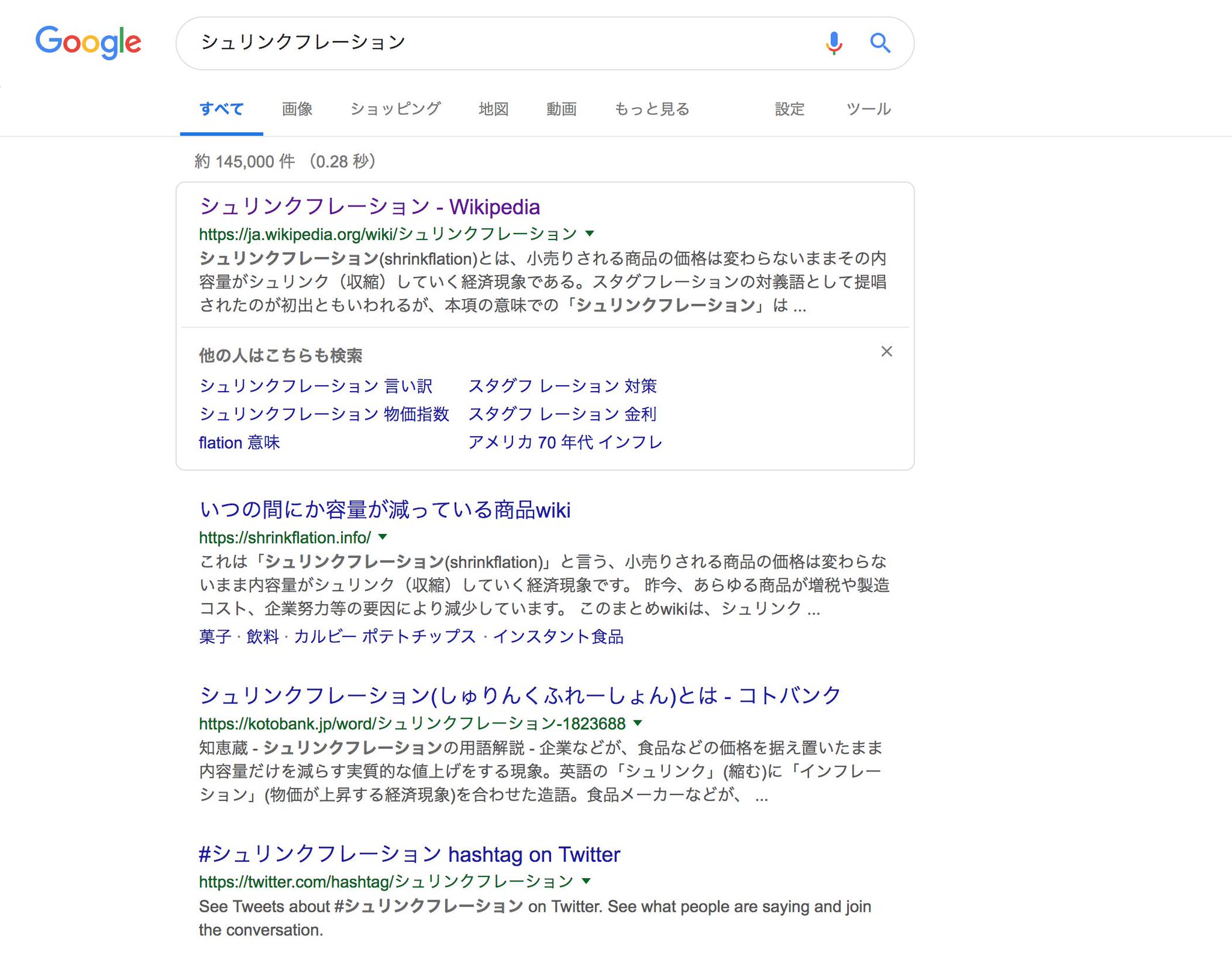Open the ツール options
1232x966 pixels.
tap(868, 109)
